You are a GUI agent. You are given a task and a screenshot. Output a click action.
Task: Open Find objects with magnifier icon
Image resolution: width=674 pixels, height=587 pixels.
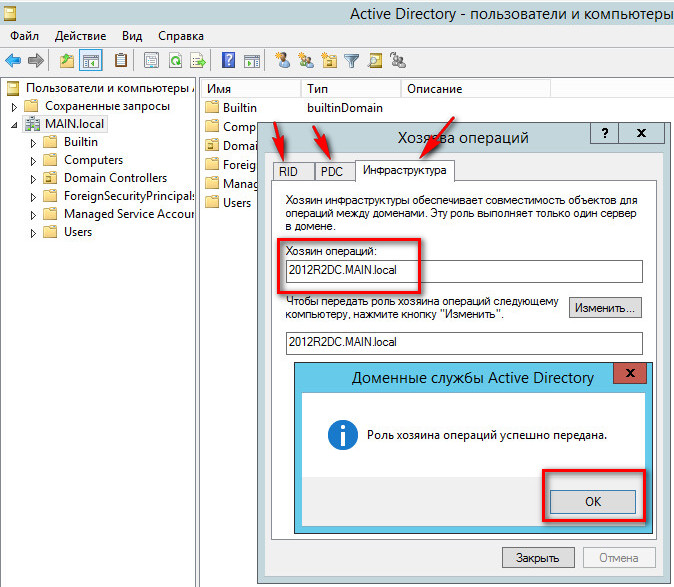click(x=375, y=61)
